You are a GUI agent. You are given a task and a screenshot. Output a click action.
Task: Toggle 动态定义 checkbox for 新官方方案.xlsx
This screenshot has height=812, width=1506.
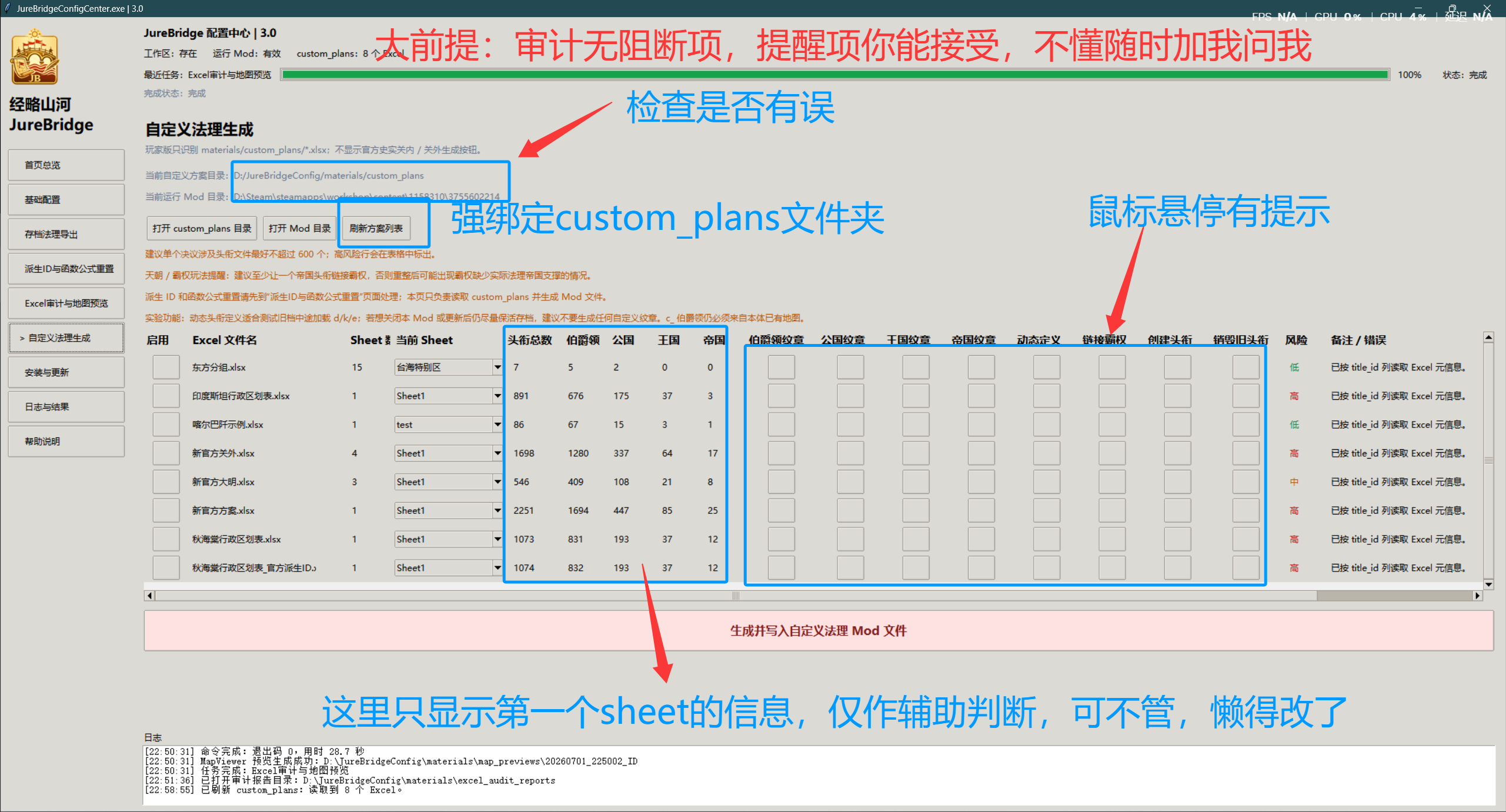click(x=1047, y=511)
